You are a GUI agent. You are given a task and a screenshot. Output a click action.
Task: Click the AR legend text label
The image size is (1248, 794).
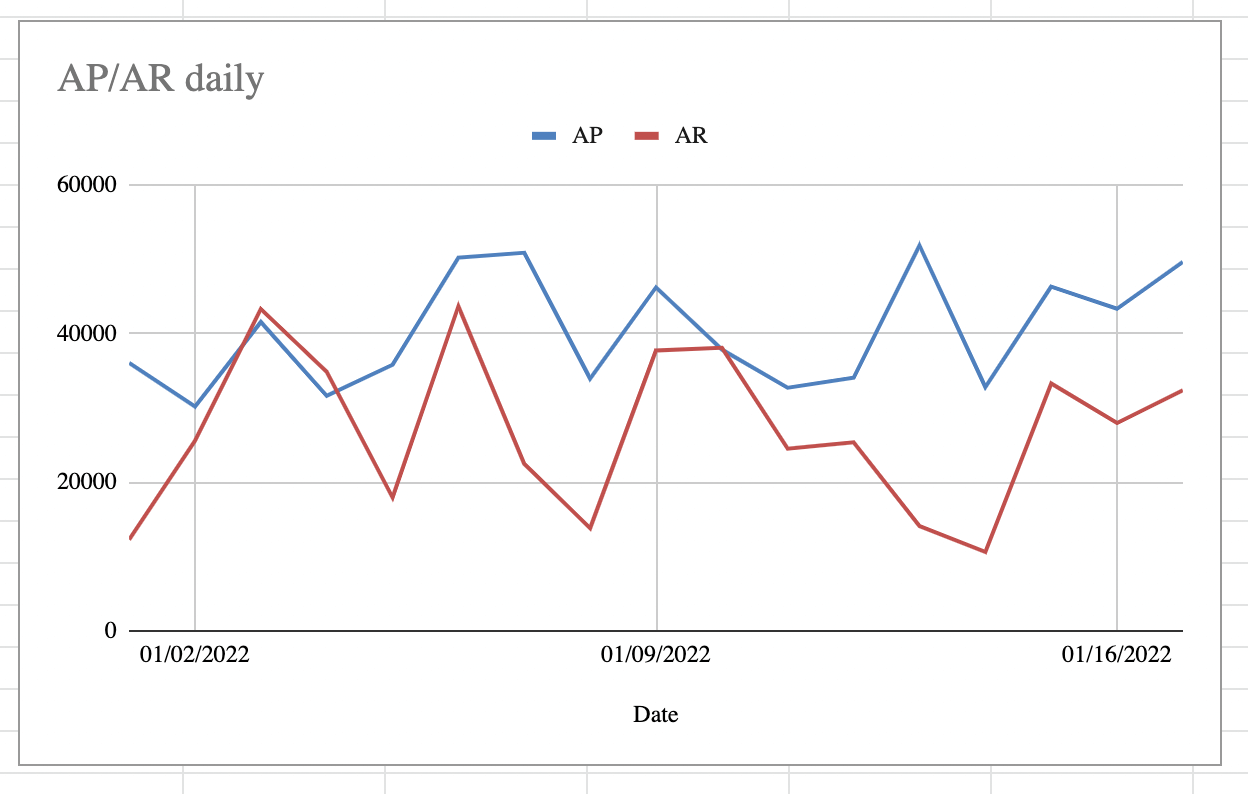[691, 136]
